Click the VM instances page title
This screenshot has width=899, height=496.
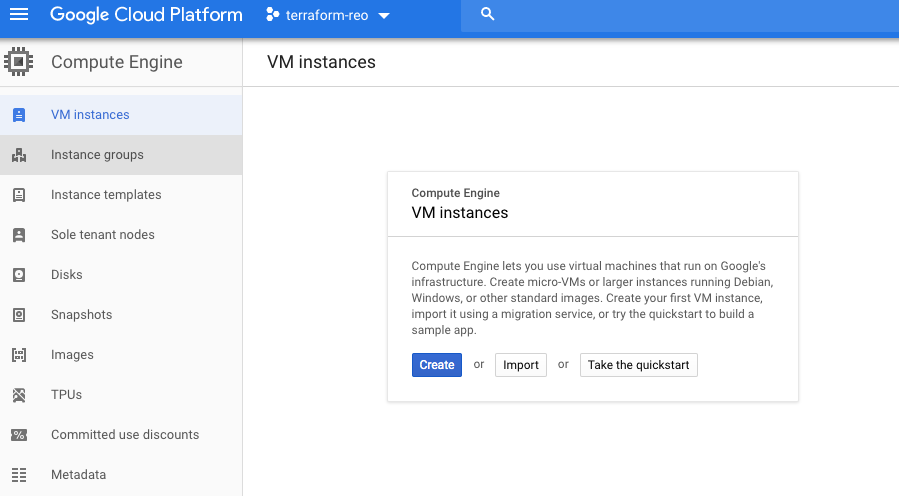(x=321, y=62)
